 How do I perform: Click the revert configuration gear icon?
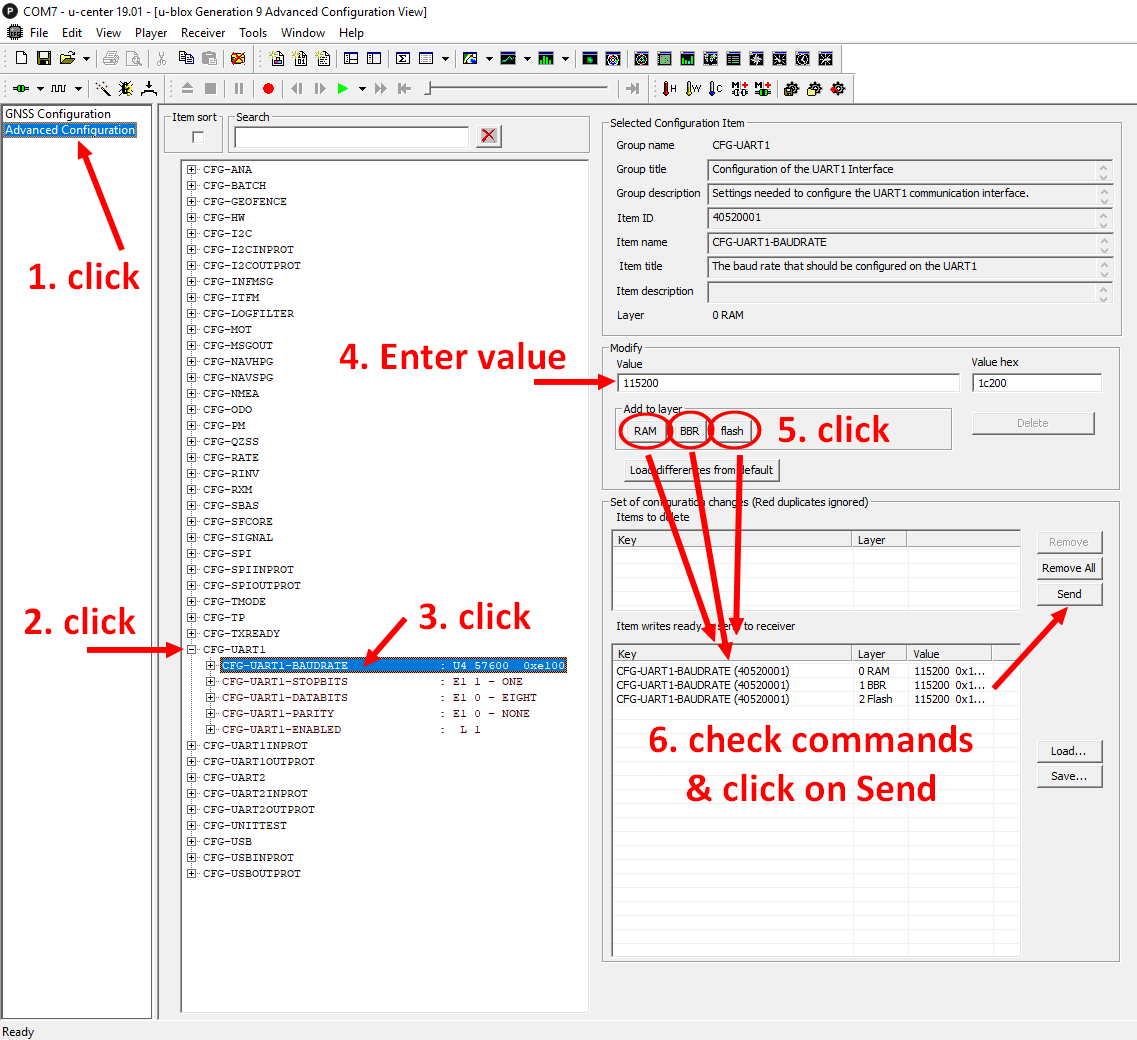coord(838,88)
